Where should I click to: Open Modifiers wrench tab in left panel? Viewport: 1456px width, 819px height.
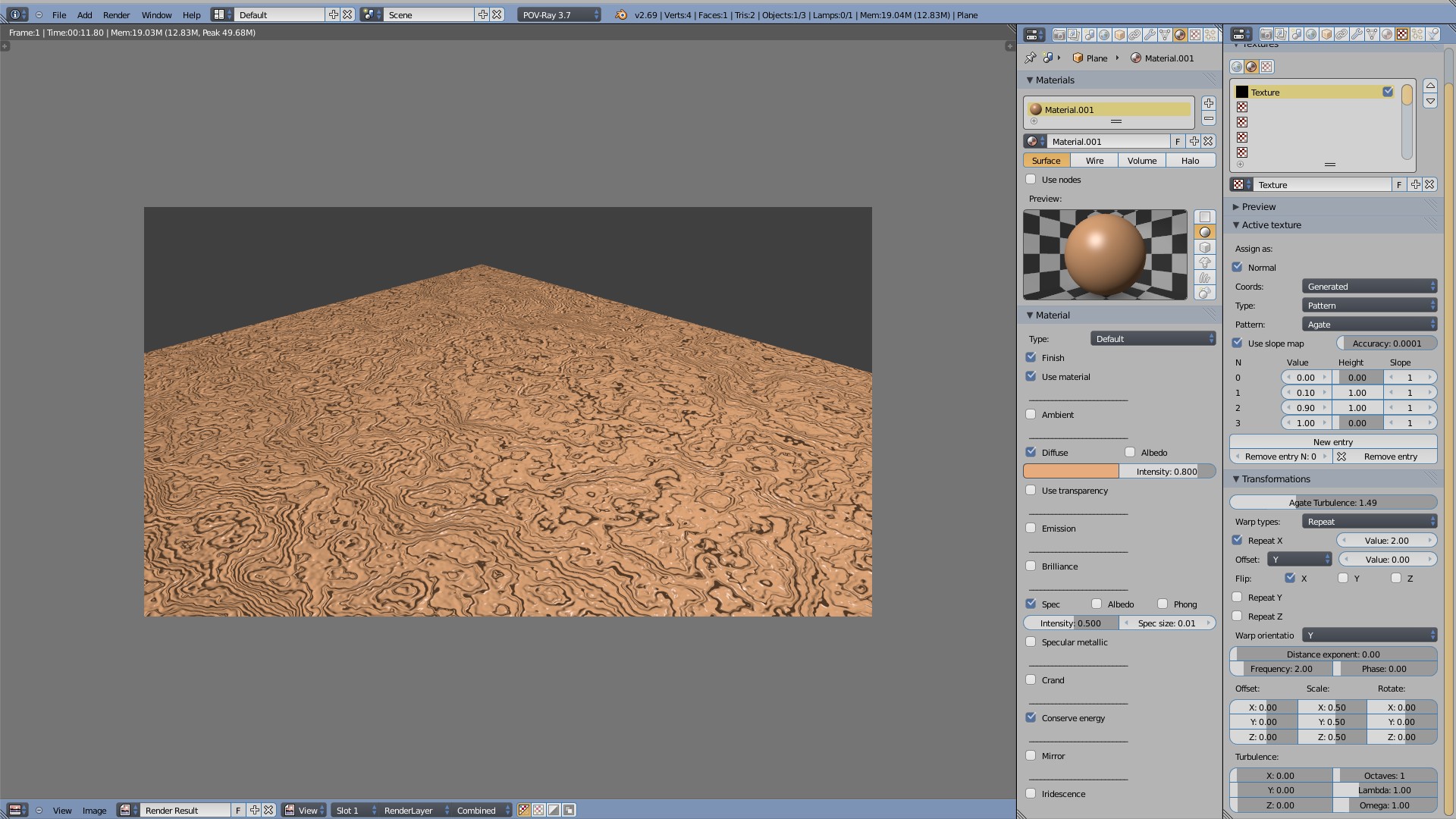point(1150,35)
